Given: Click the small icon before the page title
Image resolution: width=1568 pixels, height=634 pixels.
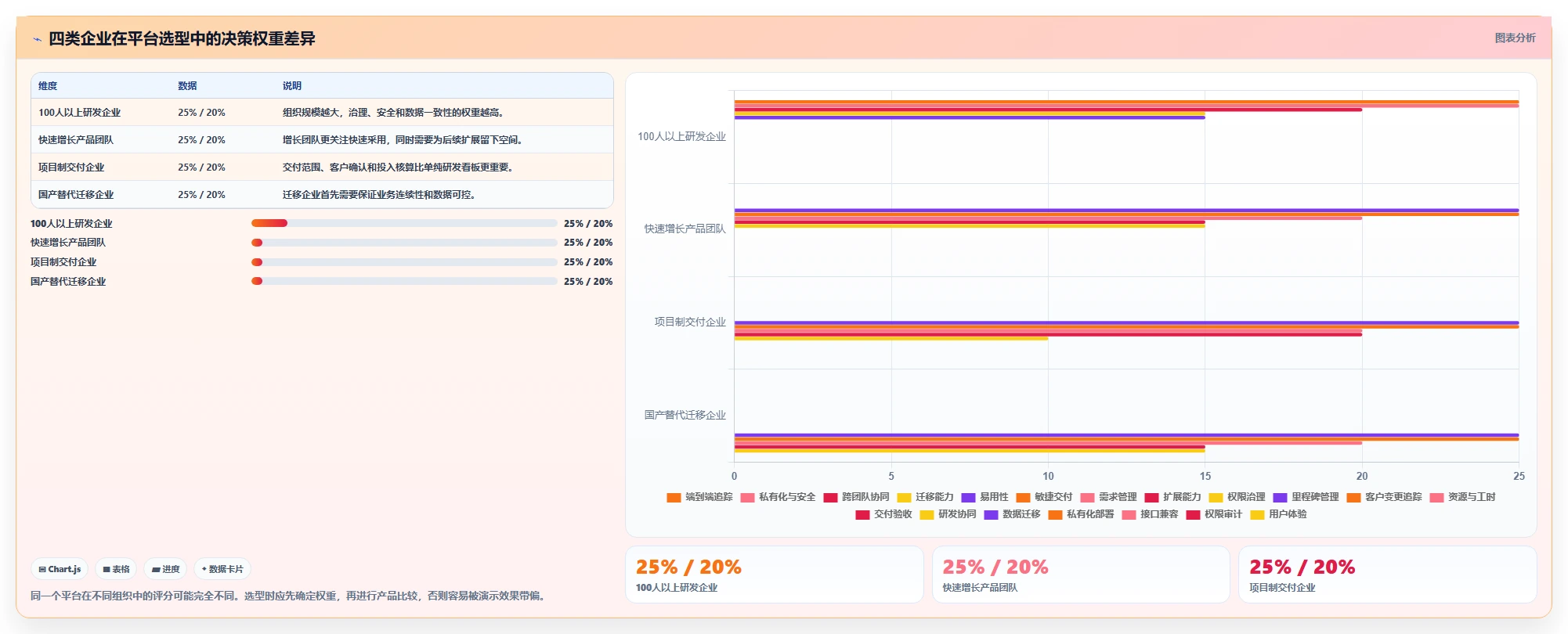Looking at the screenshot, I should [37, 39].
